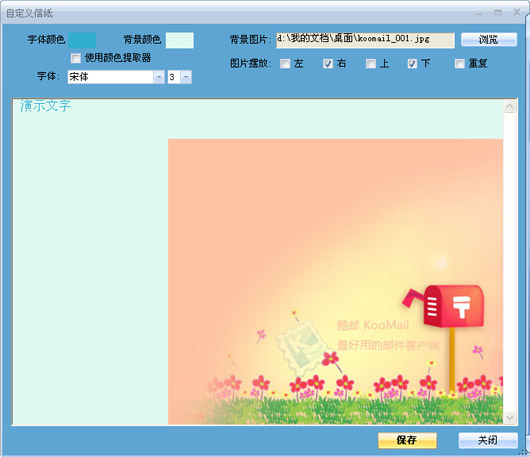
Task: Uncheck the 右 image placement box
Action: point(328,64)
